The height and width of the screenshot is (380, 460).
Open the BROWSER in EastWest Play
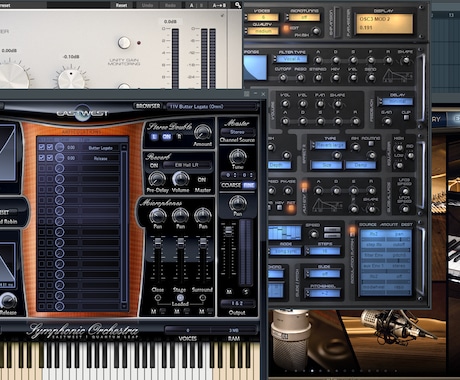click(147, 106)
